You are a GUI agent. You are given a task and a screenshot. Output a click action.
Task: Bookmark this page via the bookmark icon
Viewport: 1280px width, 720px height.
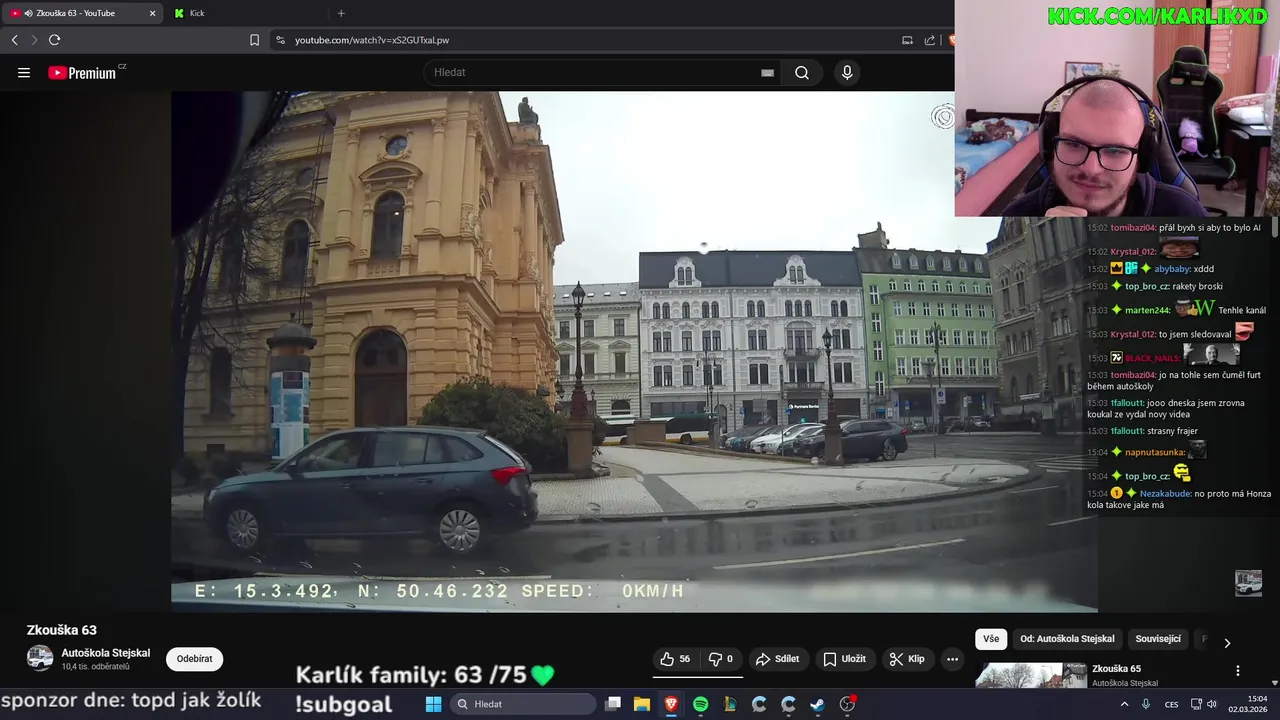pos(254,40)
